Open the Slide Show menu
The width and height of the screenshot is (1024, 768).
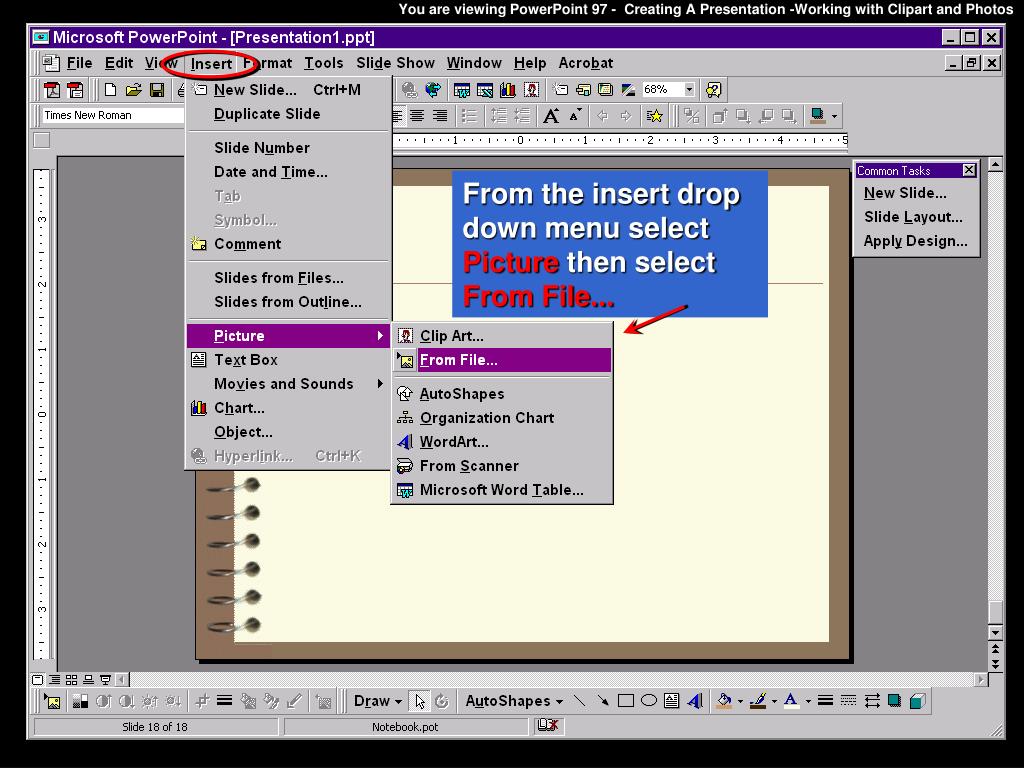395,63
